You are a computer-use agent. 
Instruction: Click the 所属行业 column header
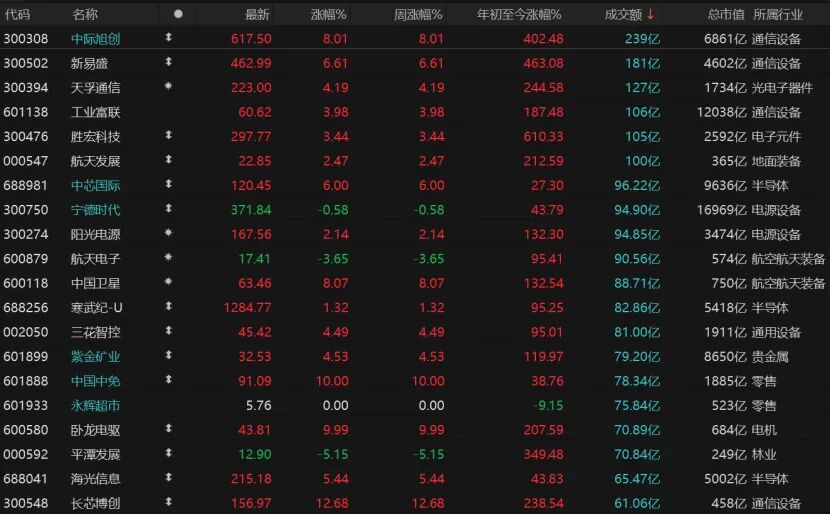click(777, 14)
